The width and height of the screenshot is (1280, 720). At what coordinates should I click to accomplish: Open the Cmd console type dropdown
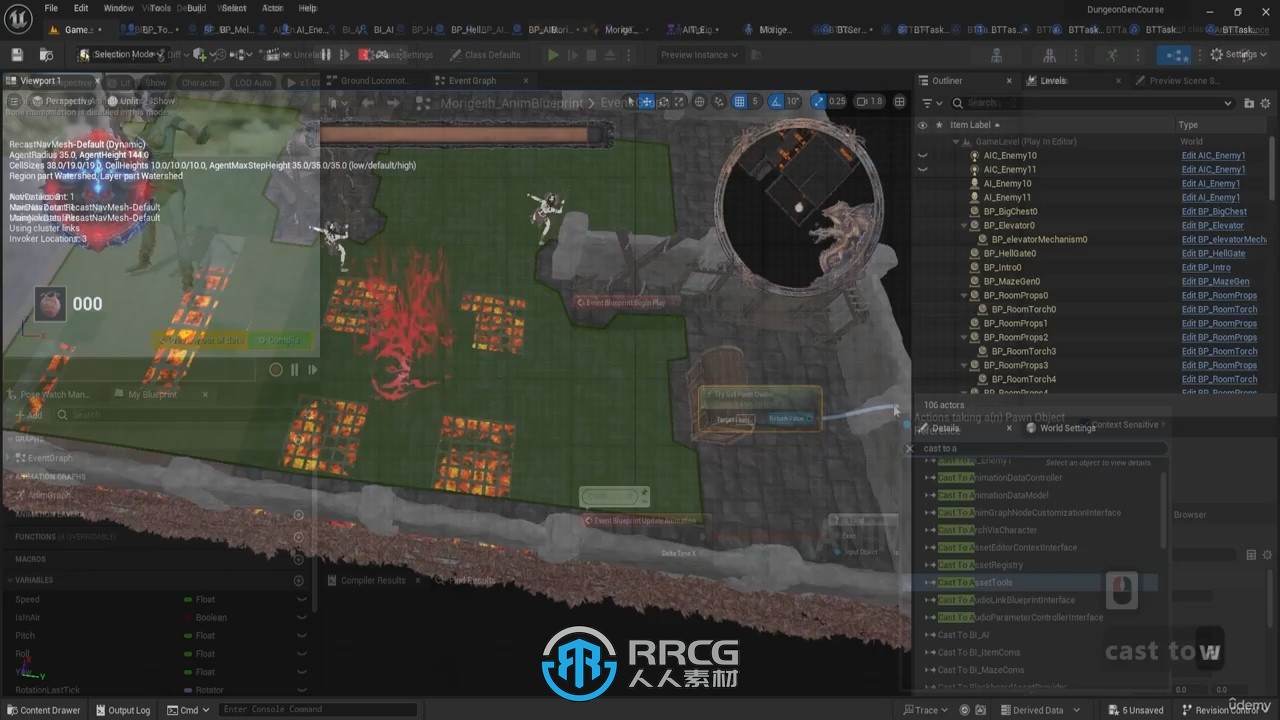[x=188, y=710]
